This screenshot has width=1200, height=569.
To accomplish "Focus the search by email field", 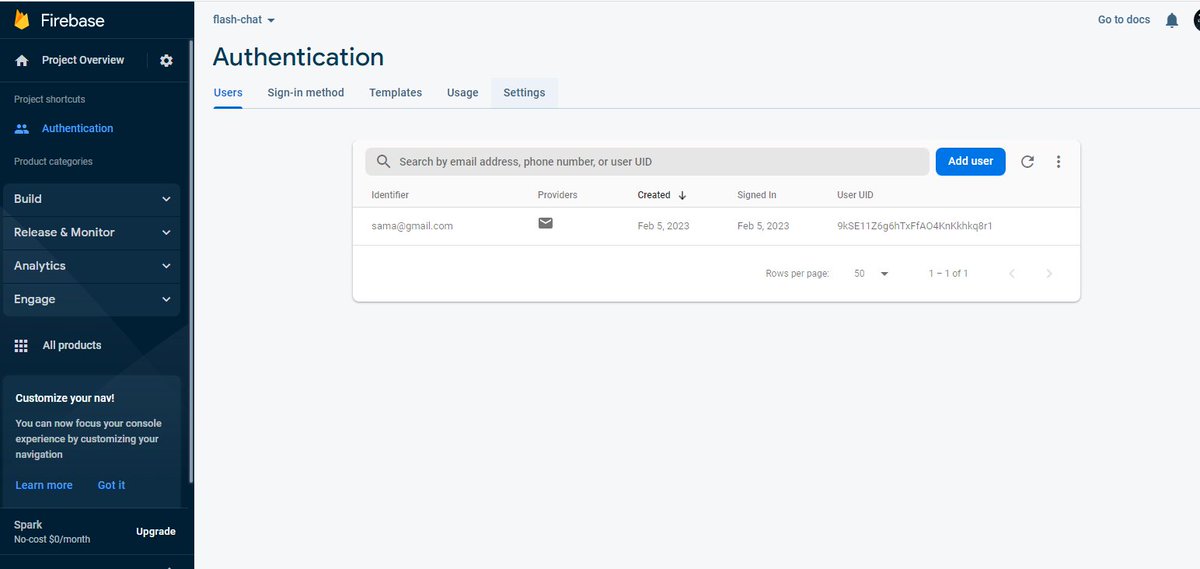I will pos(647,161).
